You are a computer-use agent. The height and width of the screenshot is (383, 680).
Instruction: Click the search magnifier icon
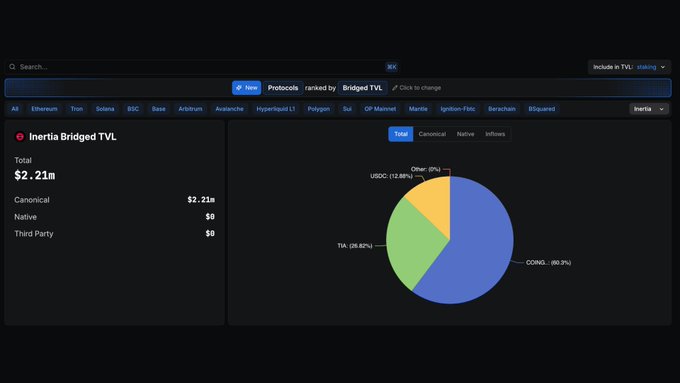point(12,67)
